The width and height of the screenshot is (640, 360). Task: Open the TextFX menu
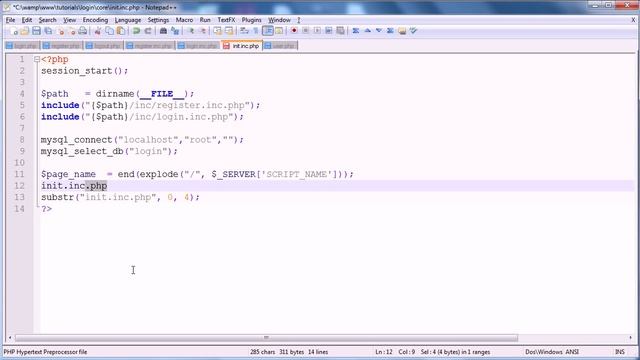tap(226, 20)
